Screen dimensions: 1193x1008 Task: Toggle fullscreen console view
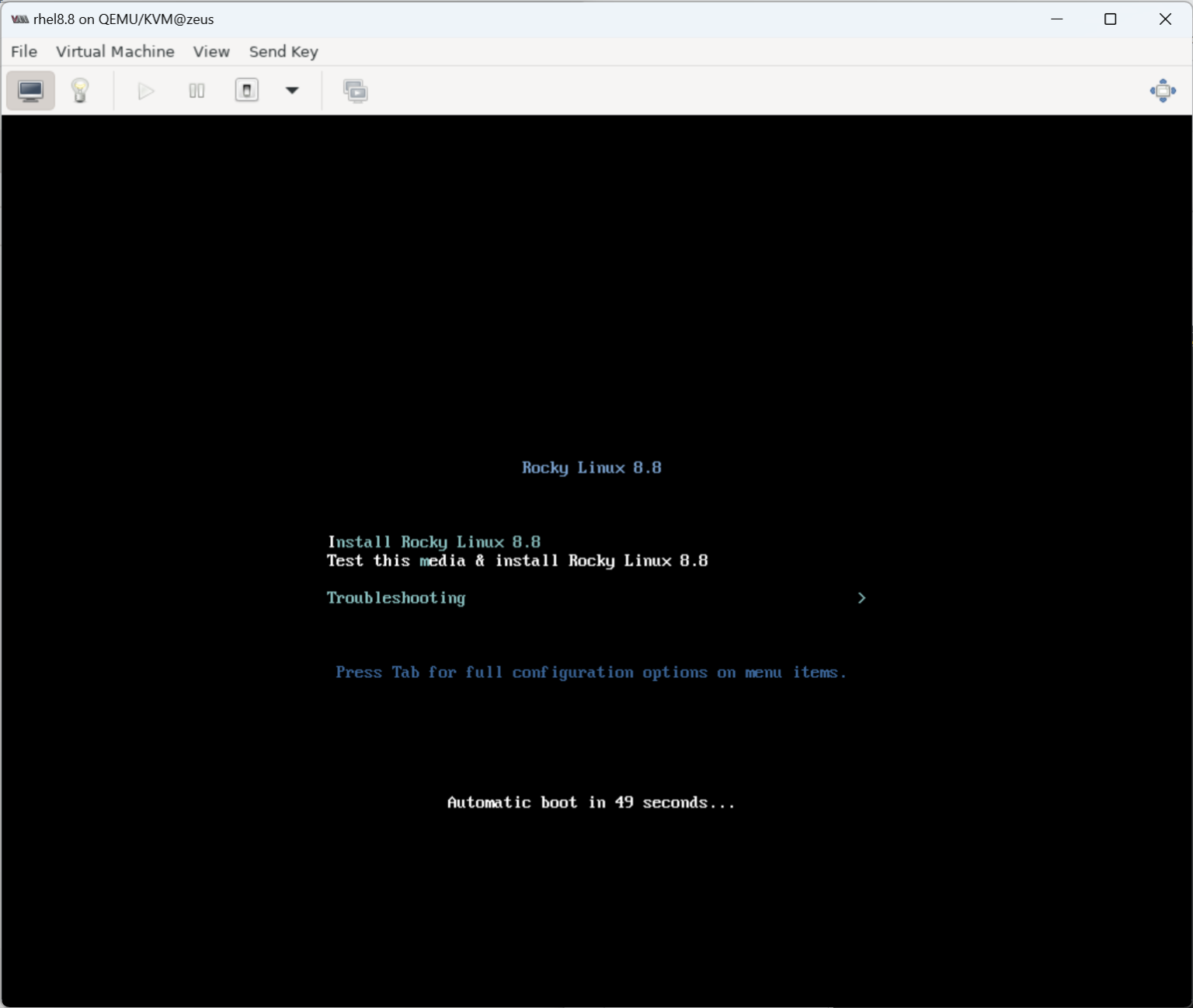coord(356,91)
